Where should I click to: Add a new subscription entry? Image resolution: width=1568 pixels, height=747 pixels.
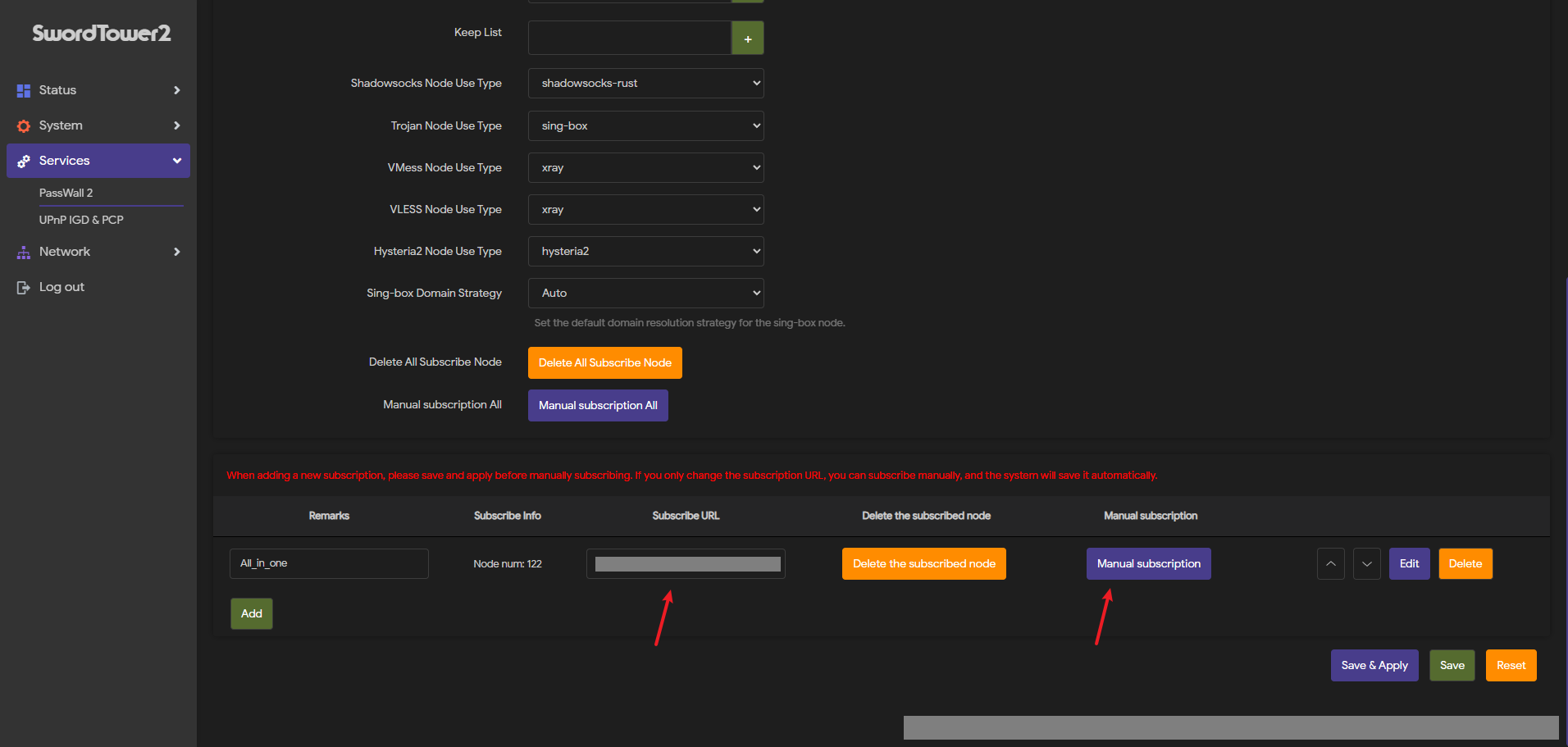click(x=252, y=614)
